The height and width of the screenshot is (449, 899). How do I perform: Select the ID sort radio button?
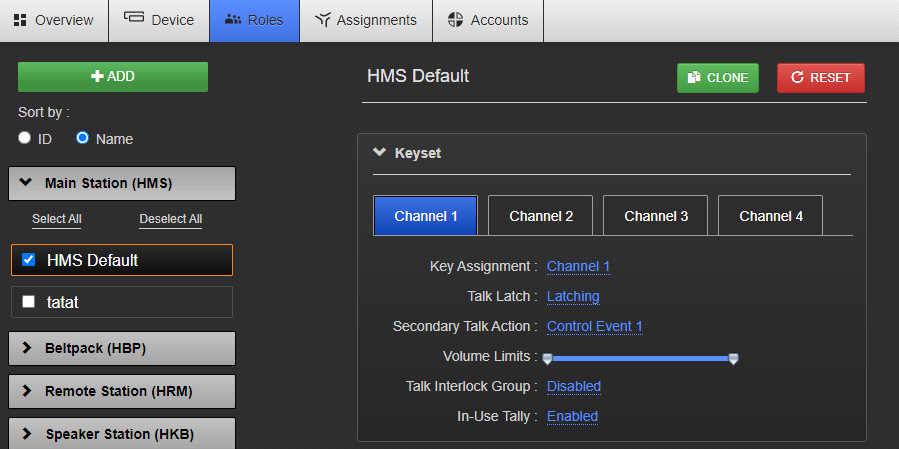tap(25, 138)
